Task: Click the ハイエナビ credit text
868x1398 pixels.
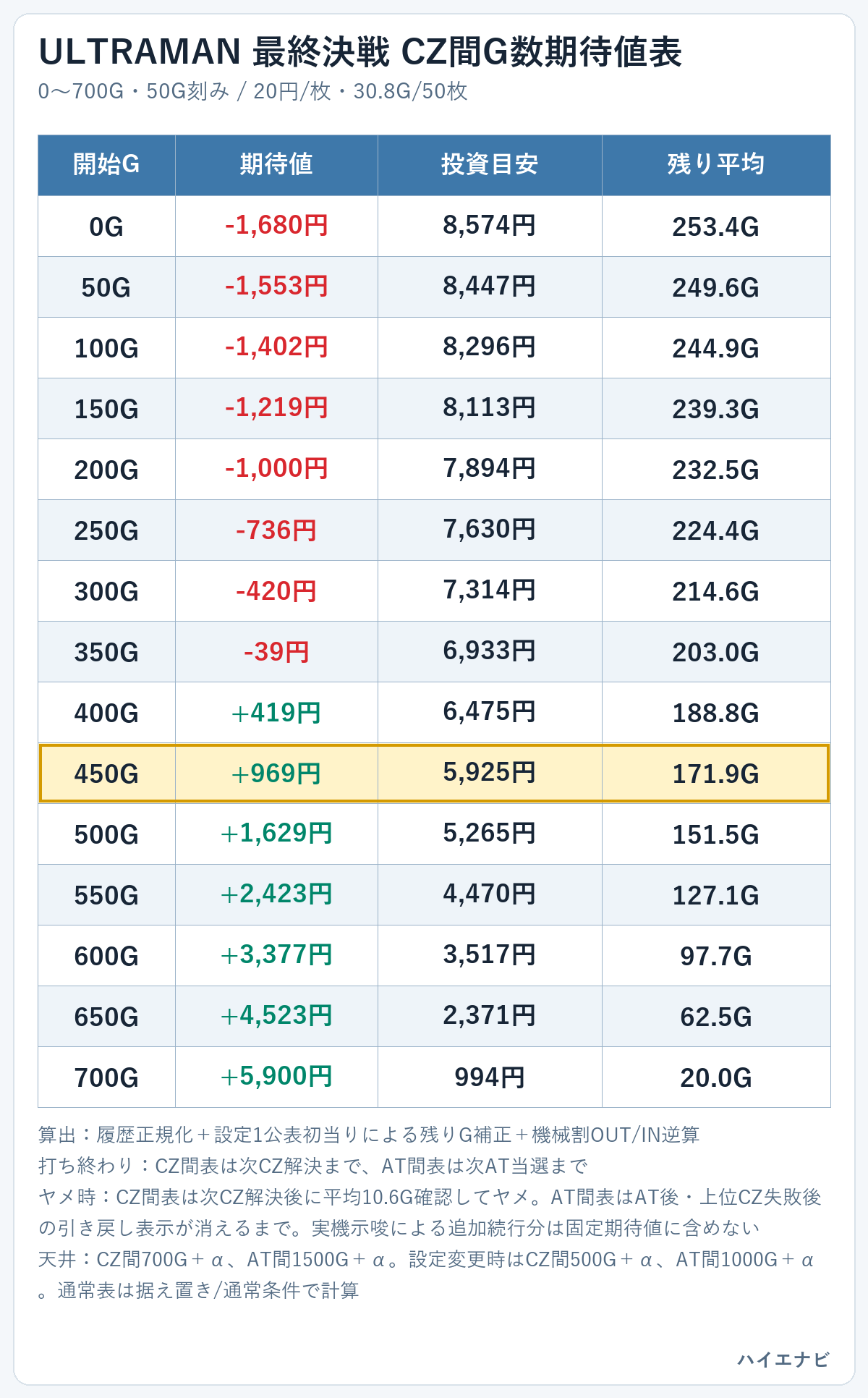Action: tap(783, 1360)
